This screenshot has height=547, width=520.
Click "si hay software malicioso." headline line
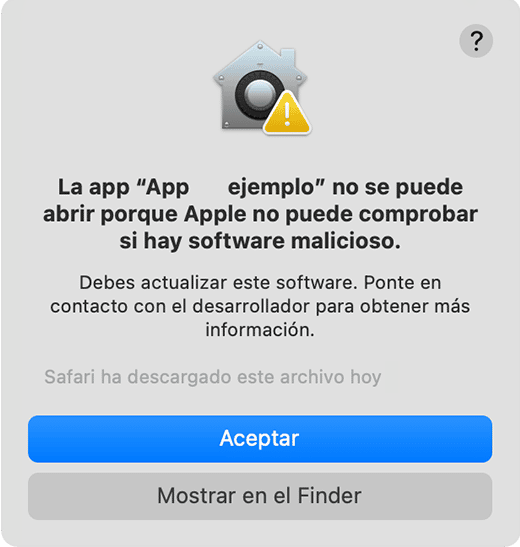260,241
